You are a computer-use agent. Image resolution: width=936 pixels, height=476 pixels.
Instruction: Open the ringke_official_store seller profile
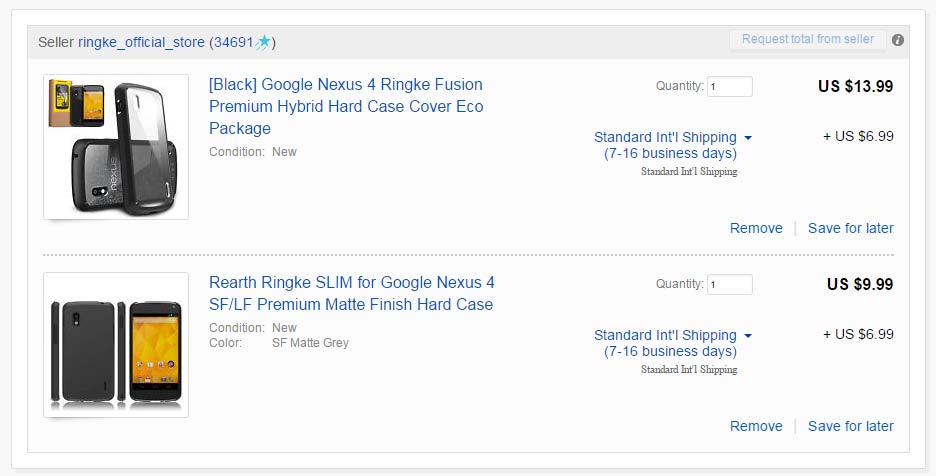coord(141,42)
